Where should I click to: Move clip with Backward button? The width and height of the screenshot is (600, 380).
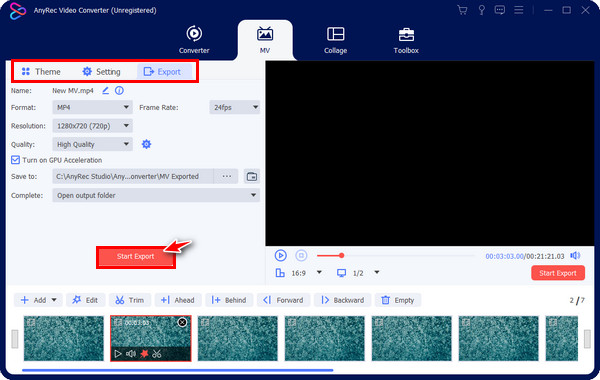(x=342, y=300)
